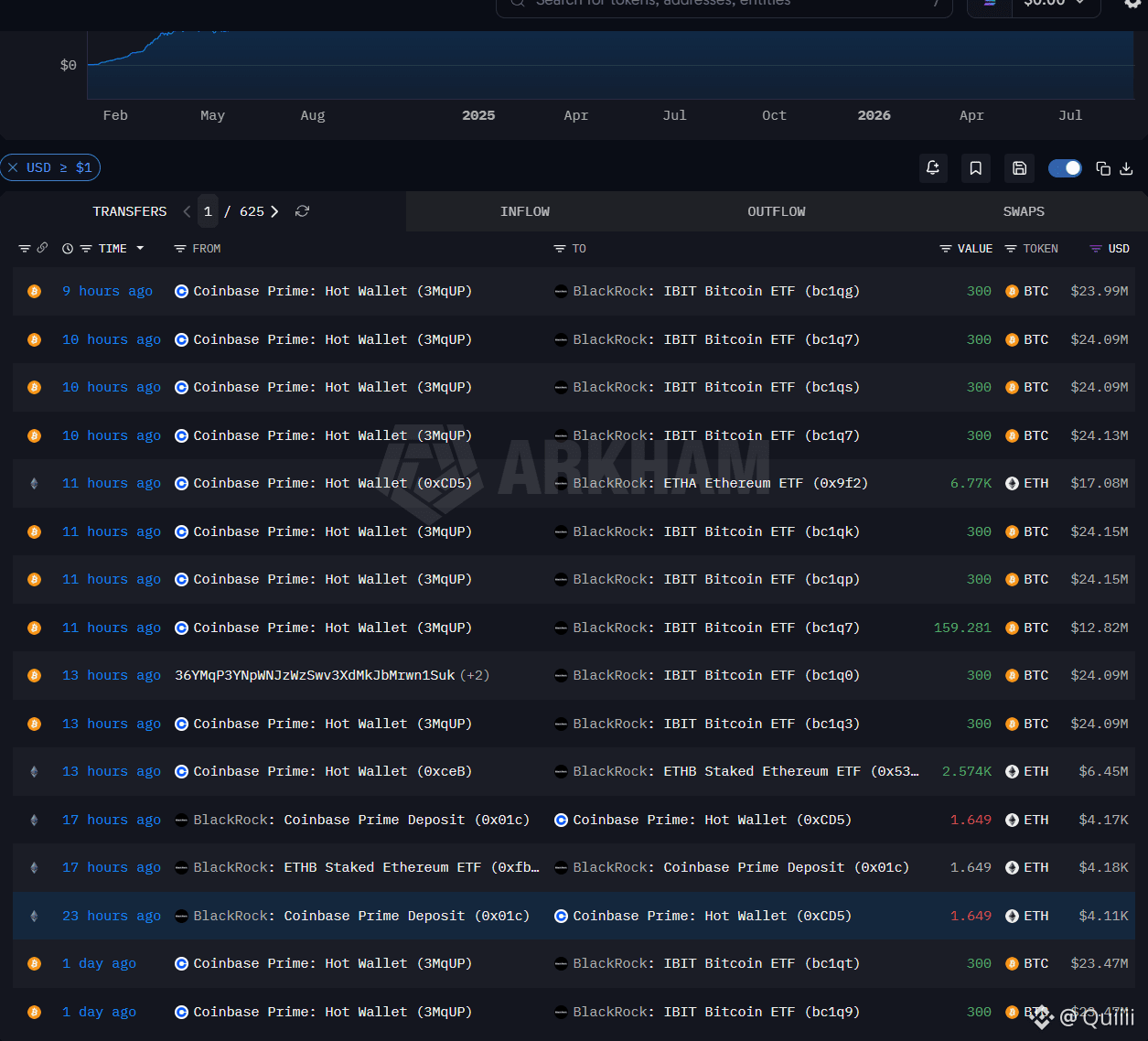Click the USD amount $4.11K
Viewport: 1148px width, 1041px height.
[1103, 916]
